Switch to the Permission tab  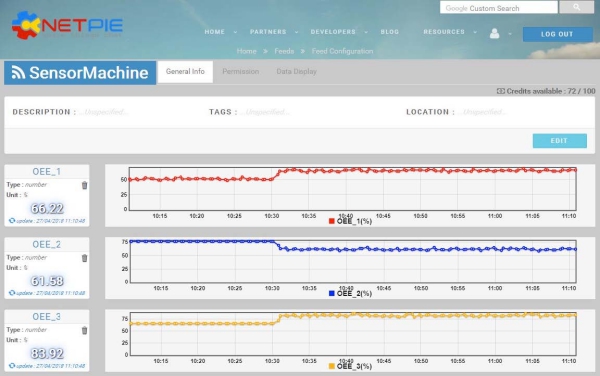[x=241, y=72]
